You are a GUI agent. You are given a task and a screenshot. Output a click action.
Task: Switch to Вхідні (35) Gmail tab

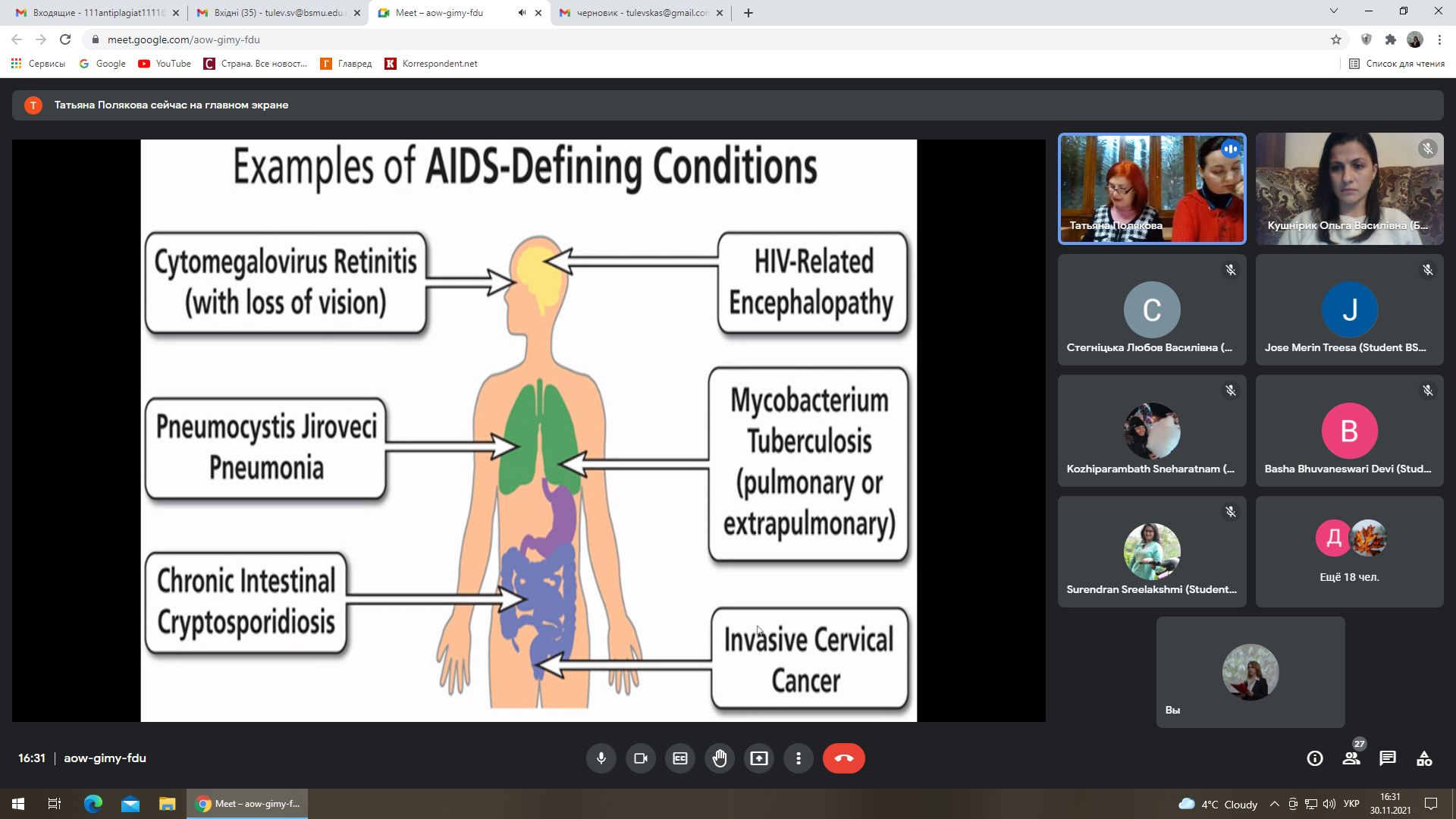277,13
